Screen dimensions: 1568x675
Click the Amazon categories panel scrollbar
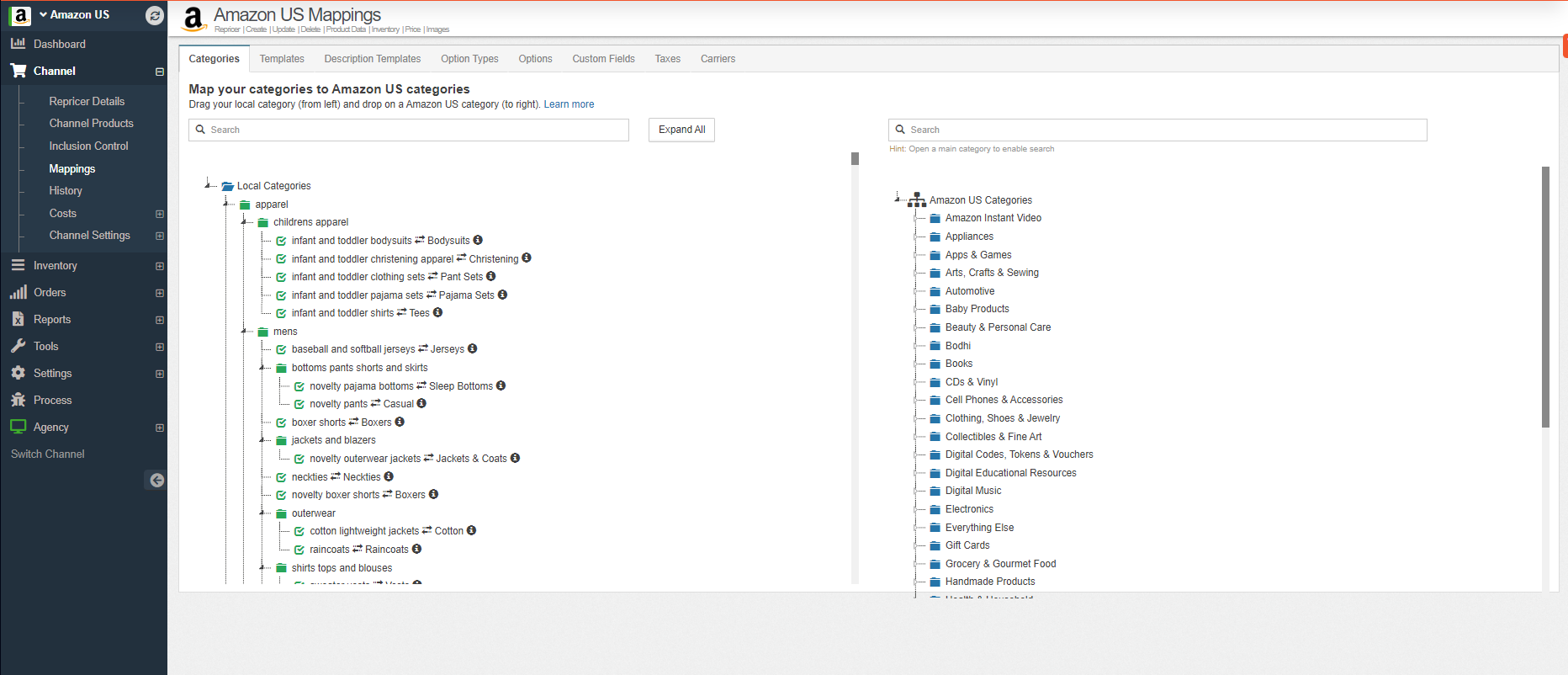1545,297
